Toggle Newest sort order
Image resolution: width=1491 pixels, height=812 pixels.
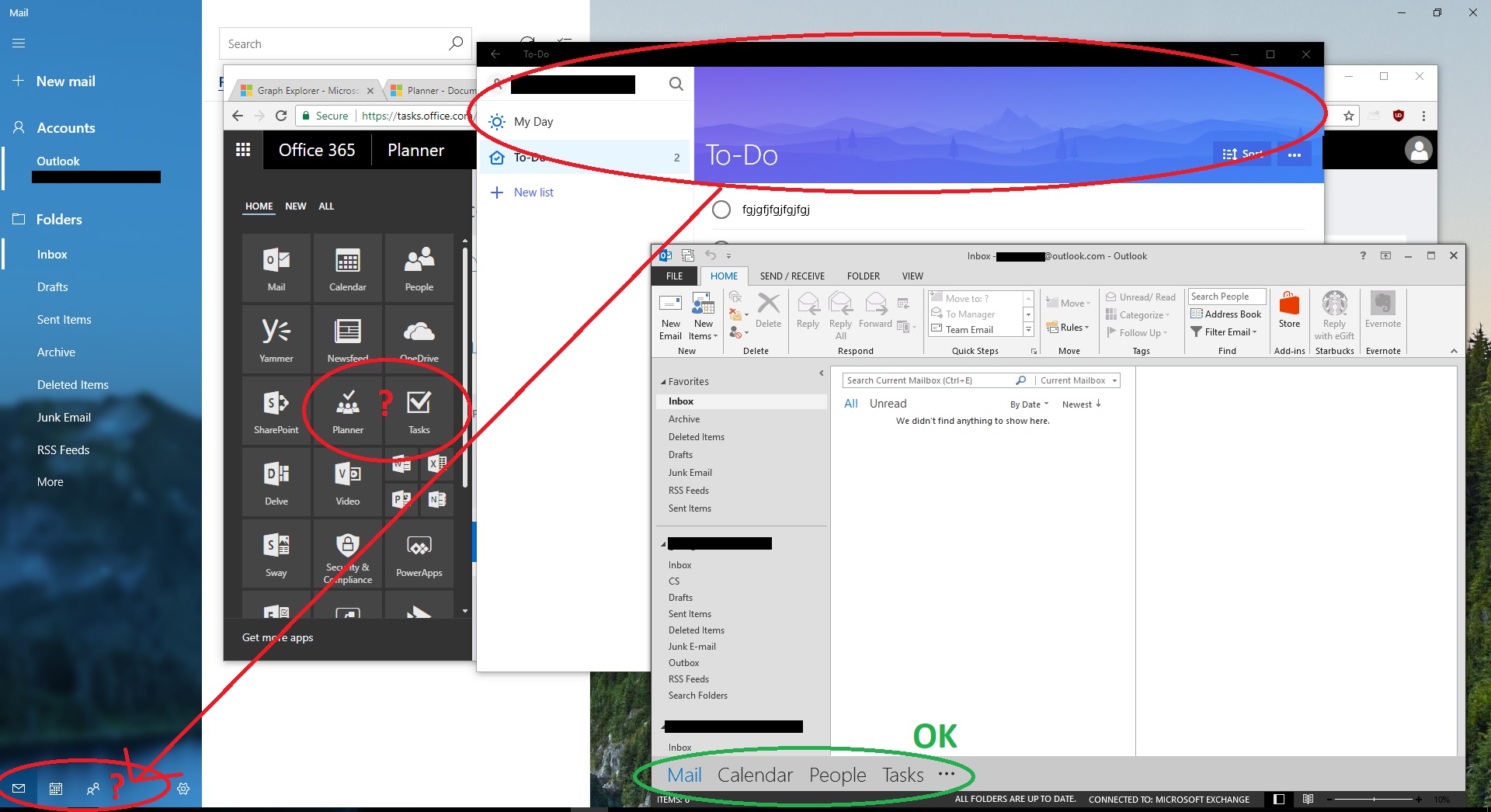coord(1082,404)
